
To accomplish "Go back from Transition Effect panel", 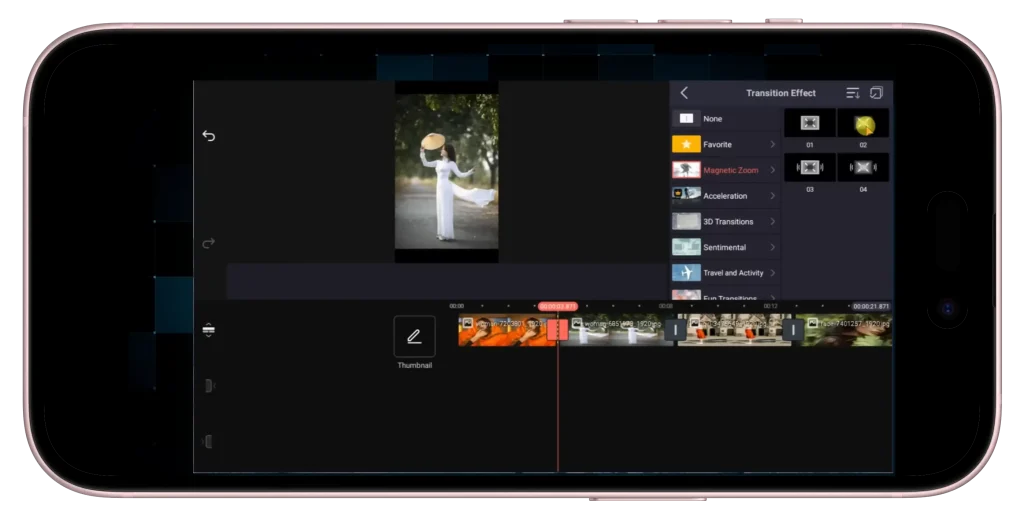I will click(684, 93).
